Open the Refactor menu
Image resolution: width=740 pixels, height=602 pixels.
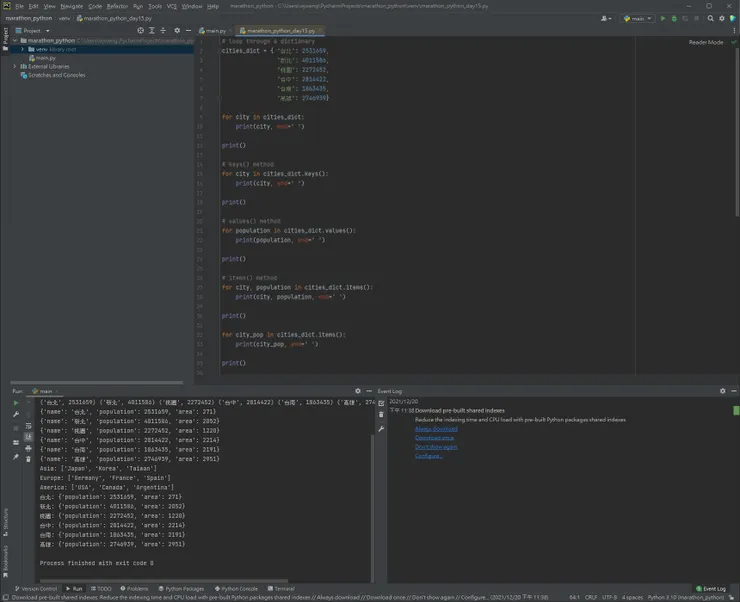[117, 6]
